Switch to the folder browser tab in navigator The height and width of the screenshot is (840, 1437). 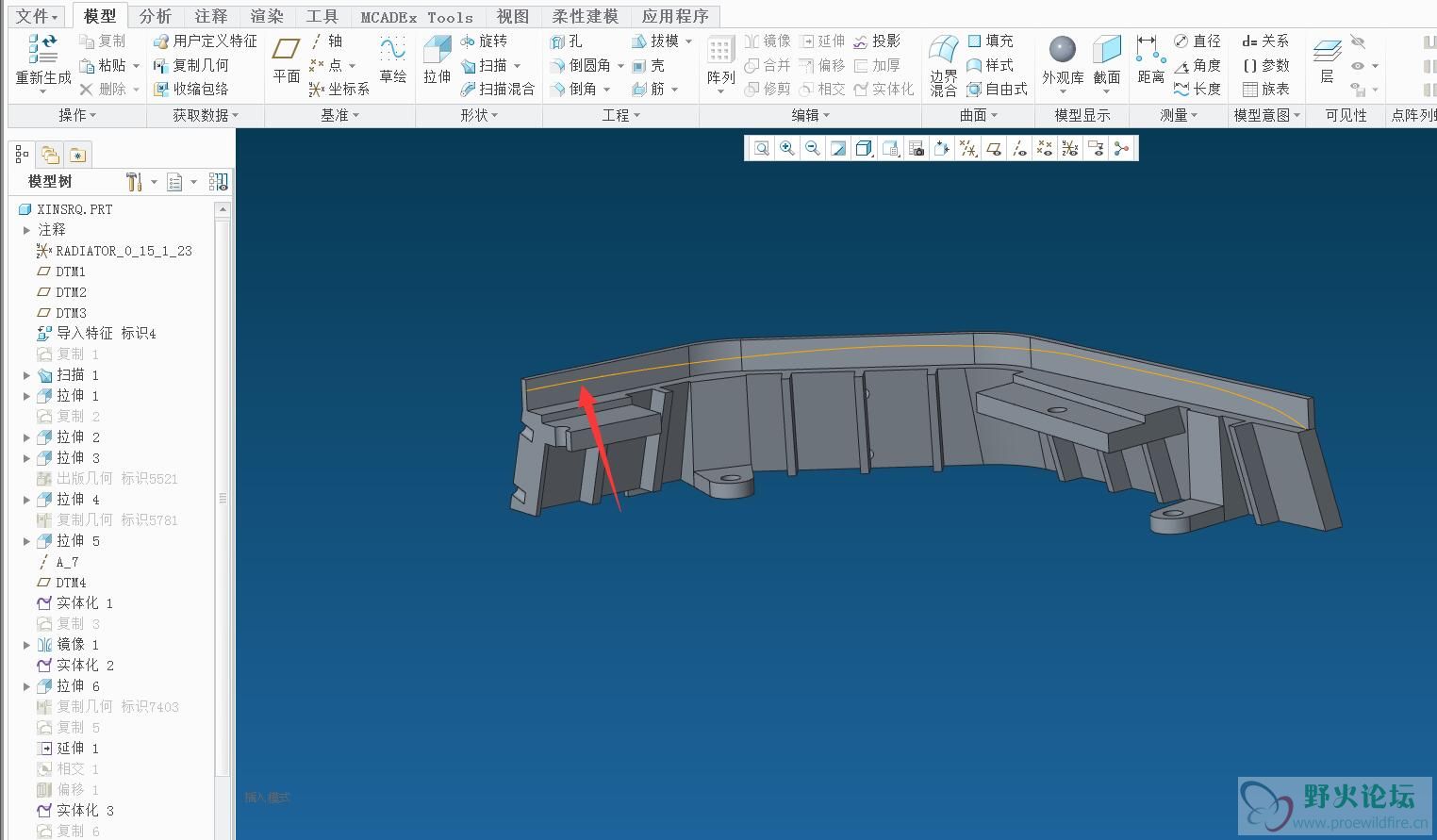(x=50, y=155)
